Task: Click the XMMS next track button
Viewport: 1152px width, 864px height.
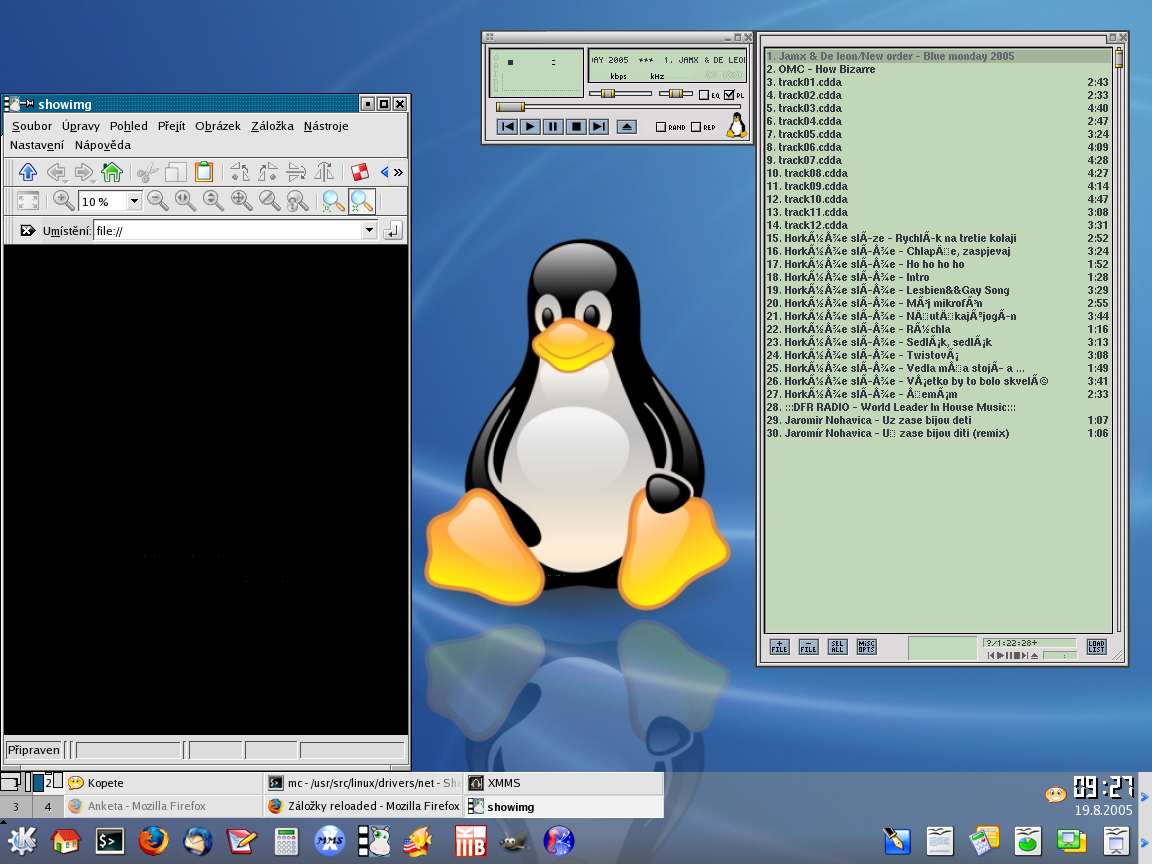Action: pos(600,126)
